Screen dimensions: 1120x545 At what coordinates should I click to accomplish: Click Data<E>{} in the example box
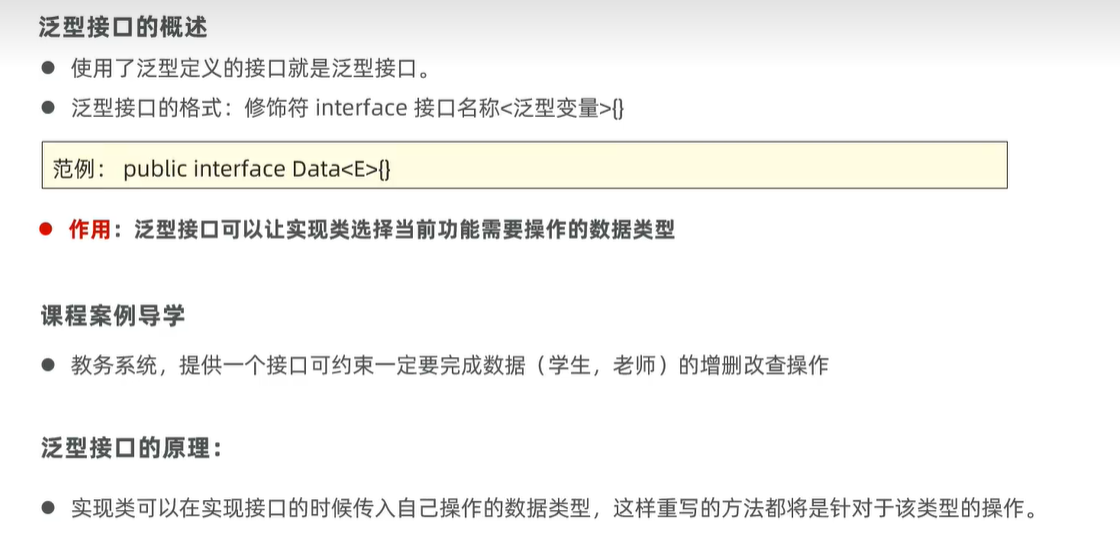pyautogui.click(x=341, y=169)
